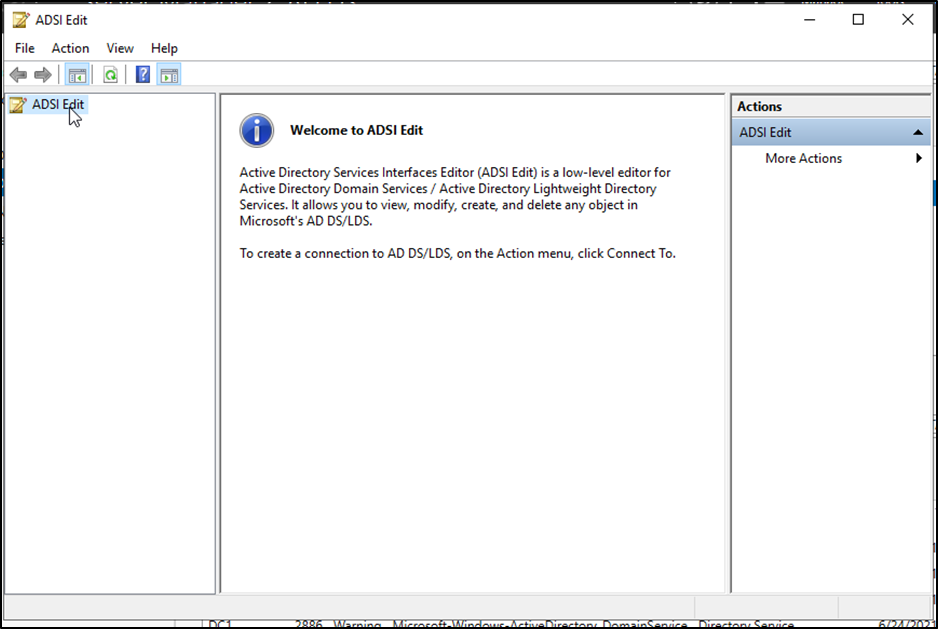Click the Forward arrow toolbar icon
The height and width of the screenshot is (629, 938).
click(42, 75)
